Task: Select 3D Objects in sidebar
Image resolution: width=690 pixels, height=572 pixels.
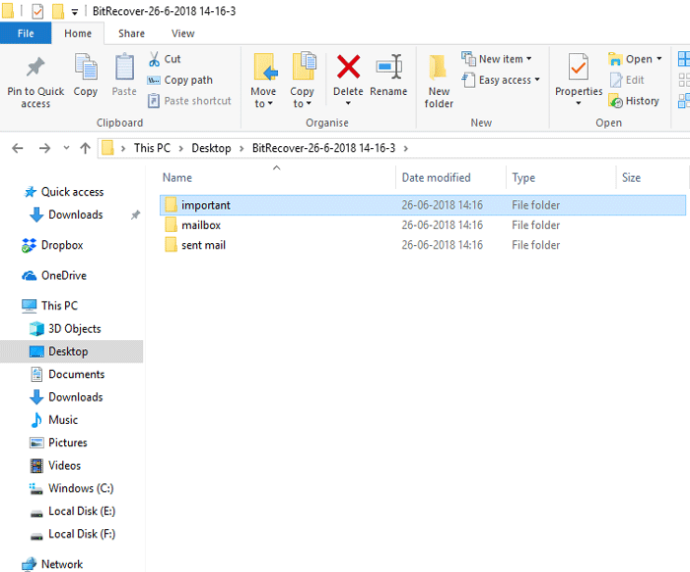Action: point(74,329)
